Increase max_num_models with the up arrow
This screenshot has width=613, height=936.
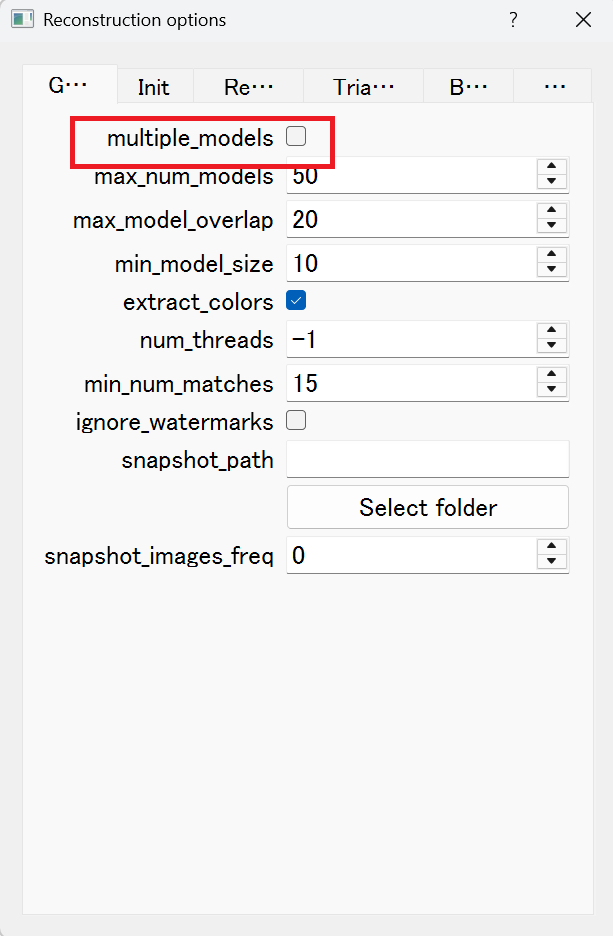click(552, 167)
